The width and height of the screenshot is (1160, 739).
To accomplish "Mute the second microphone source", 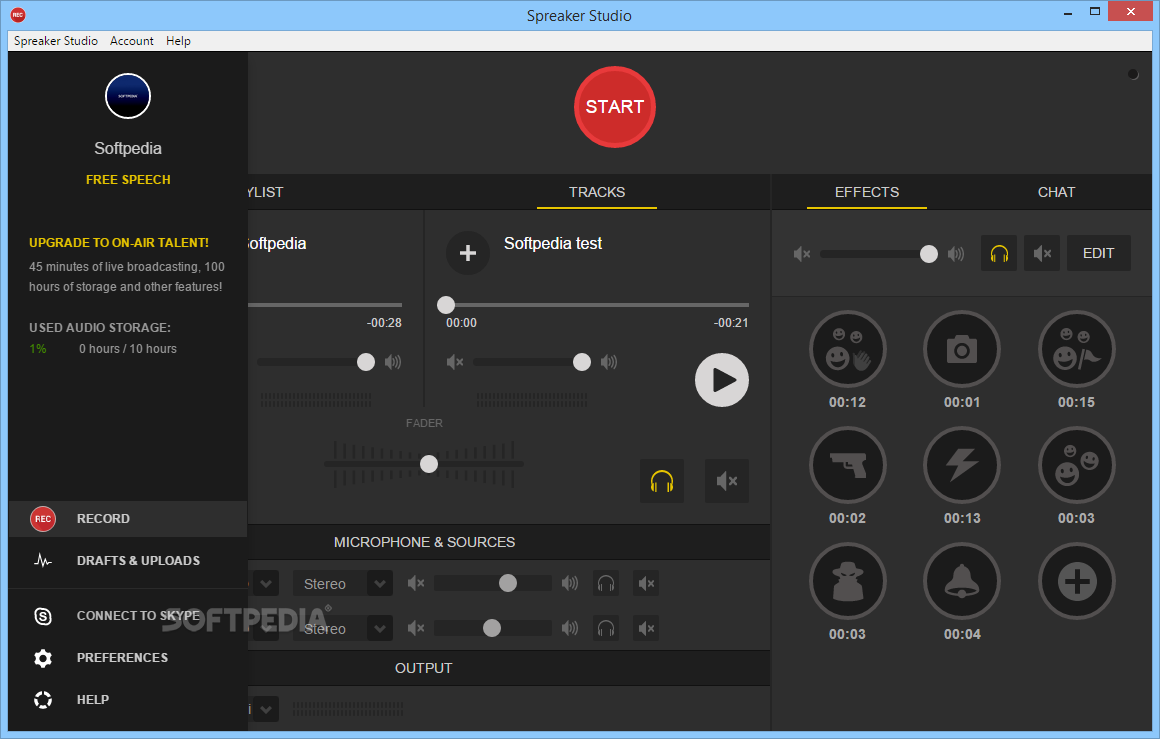I will 646,629.
